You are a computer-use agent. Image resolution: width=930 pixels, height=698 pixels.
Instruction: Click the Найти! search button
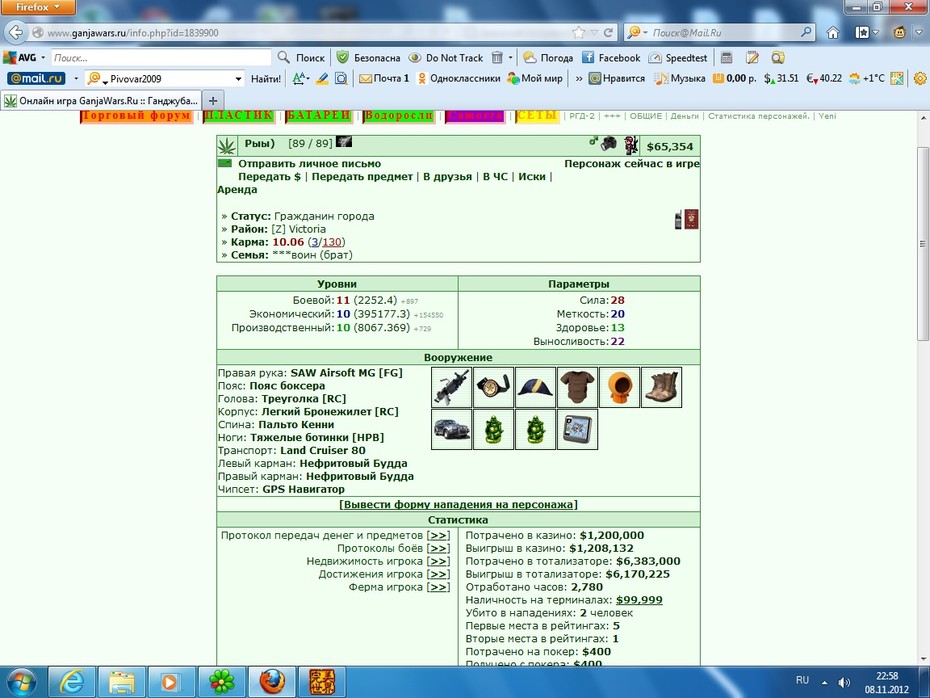pyautogui.click(x=266, y=78)
